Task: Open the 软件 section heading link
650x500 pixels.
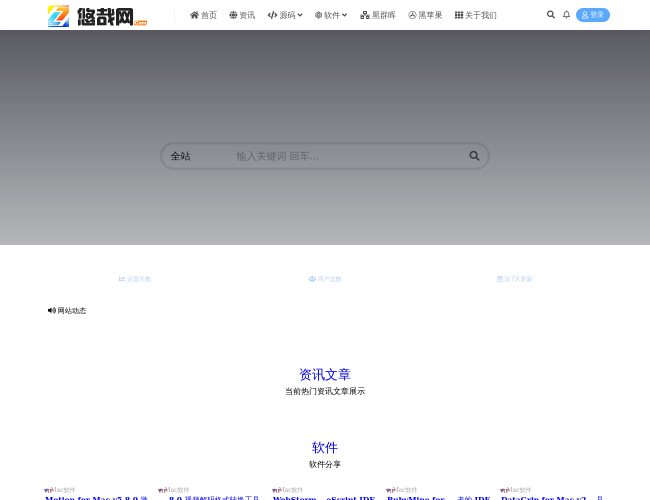Action: tap(325, 447)
